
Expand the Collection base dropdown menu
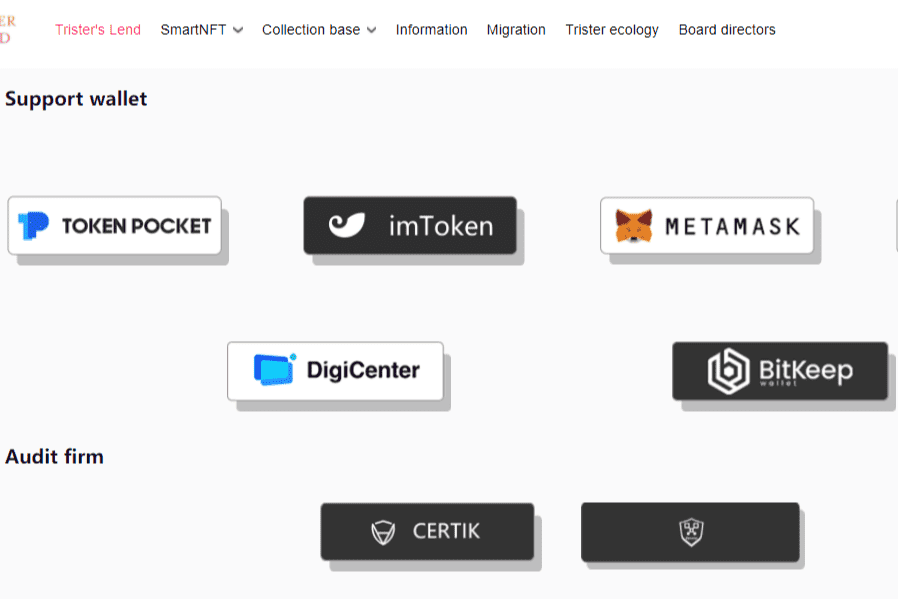click(x=318, y=29)
